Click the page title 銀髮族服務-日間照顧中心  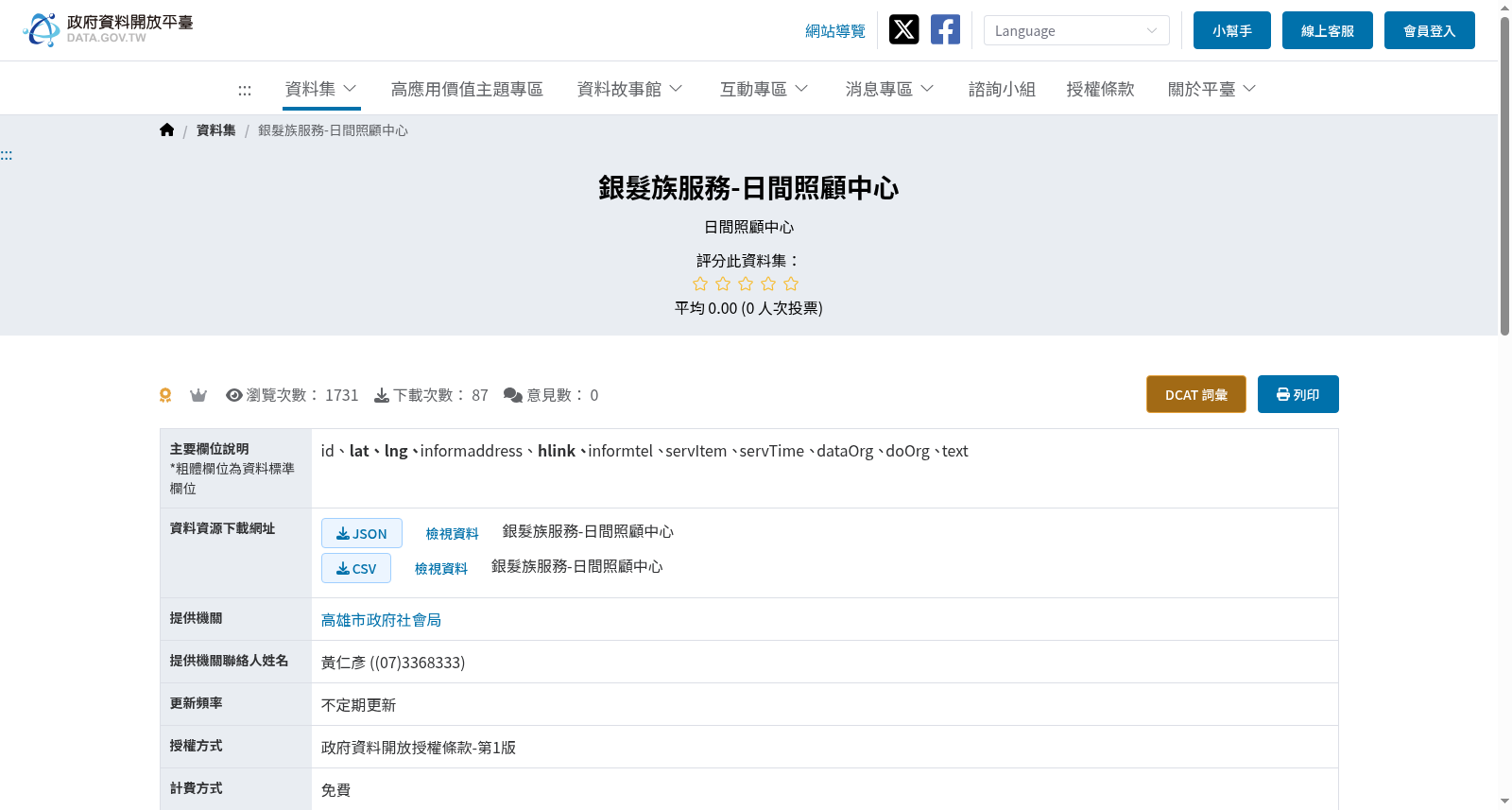[x=748, y=188]
